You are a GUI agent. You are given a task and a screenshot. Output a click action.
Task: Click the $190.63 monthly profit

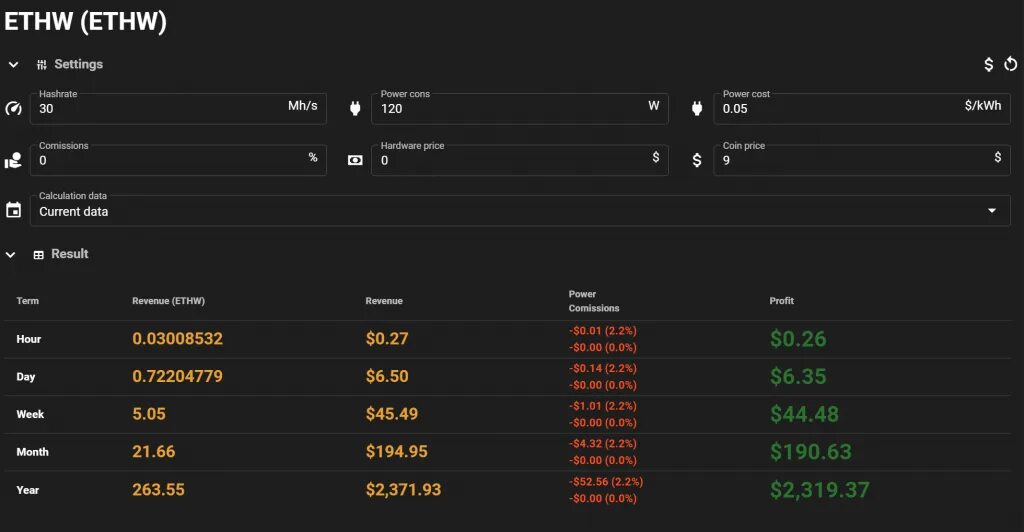(810, 452)
